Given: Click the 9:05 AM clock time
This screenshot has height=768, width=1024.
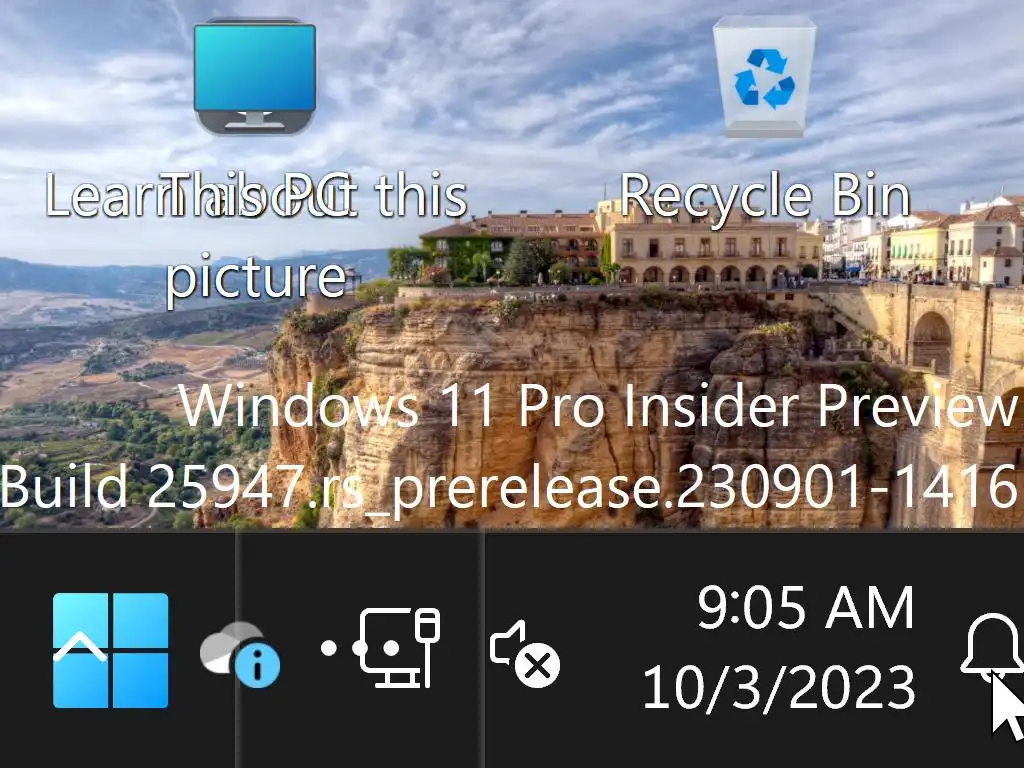Looking at the screenshot, I should (805, 608).
